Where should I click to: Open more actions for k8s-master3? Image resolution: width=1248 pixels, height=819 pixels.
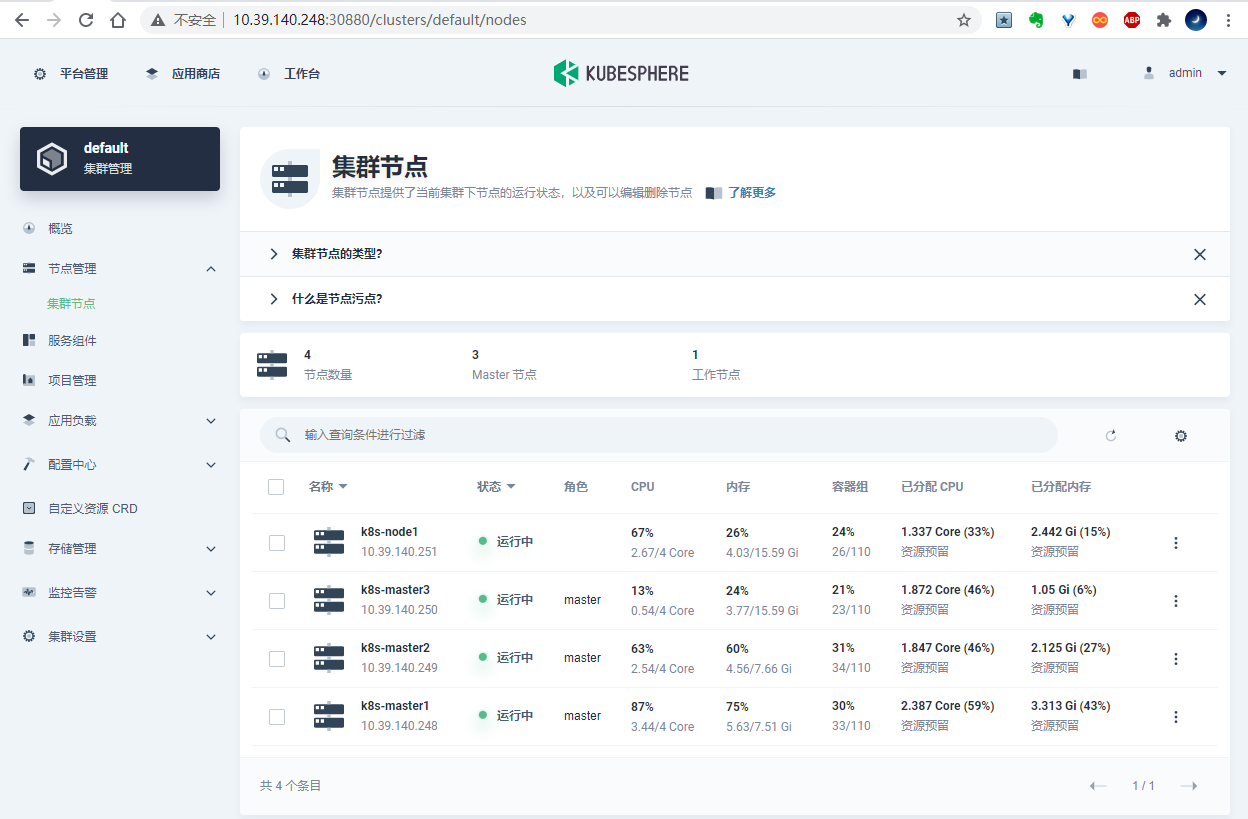(x=1176, y=601)
